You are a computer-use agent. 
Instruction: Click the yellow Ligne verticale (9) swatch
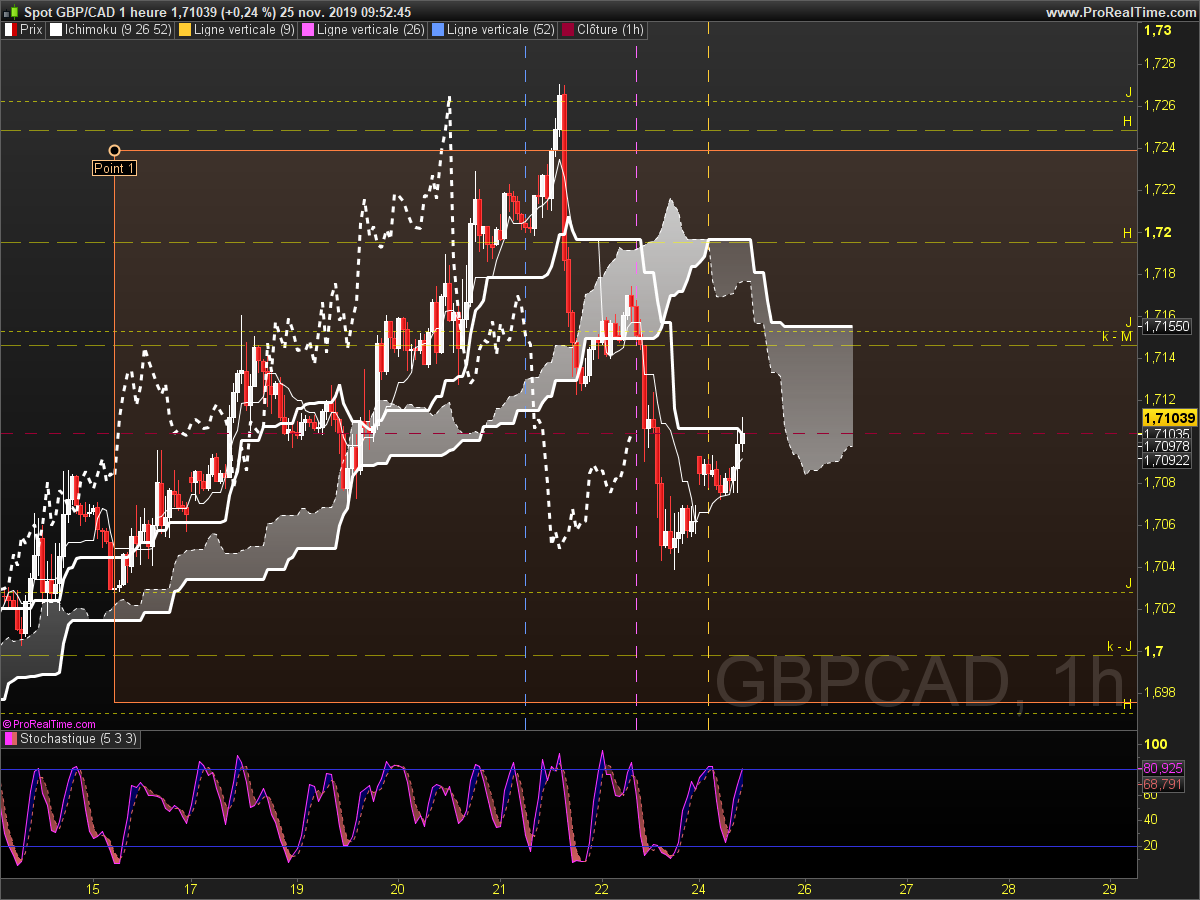(x=184, y=30)
